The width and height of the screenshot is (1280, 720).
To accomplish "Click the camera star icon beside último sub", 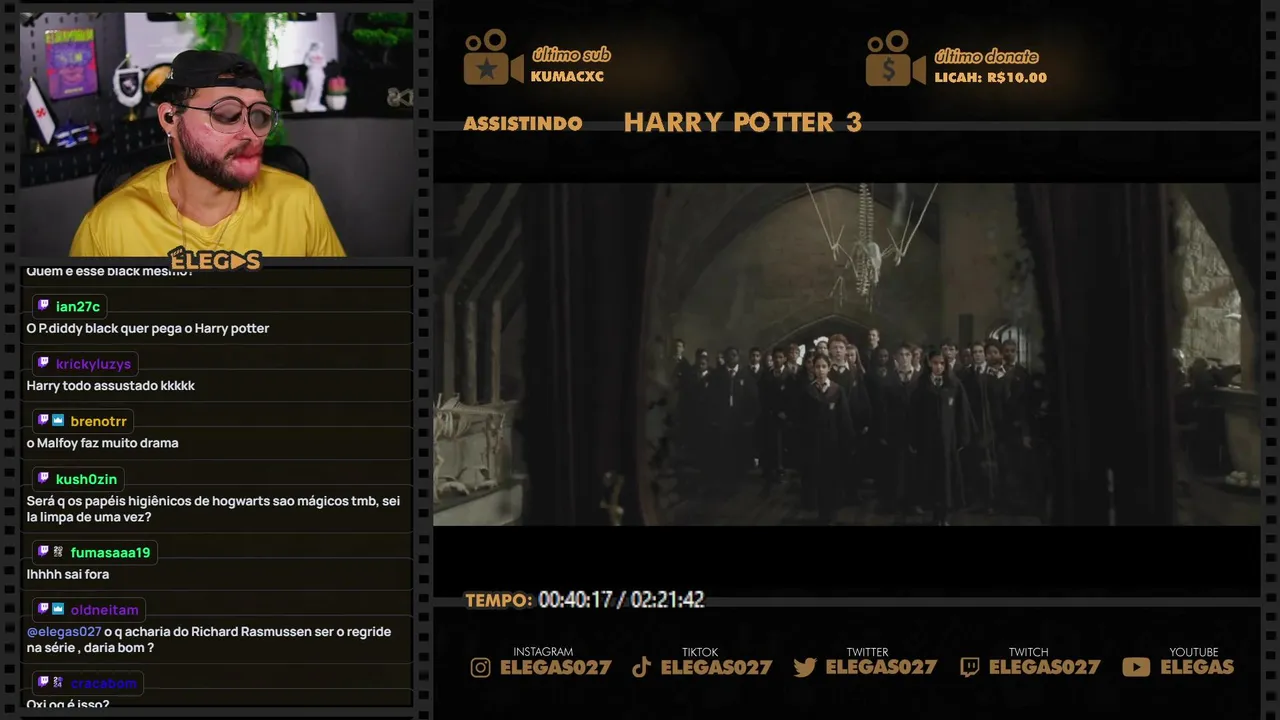I will pos(492,58).
